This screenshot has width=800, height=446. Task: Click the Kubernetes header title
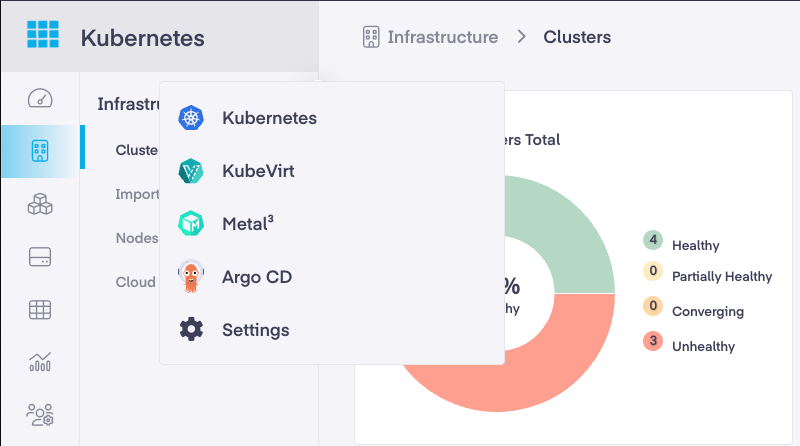point(142,38)
